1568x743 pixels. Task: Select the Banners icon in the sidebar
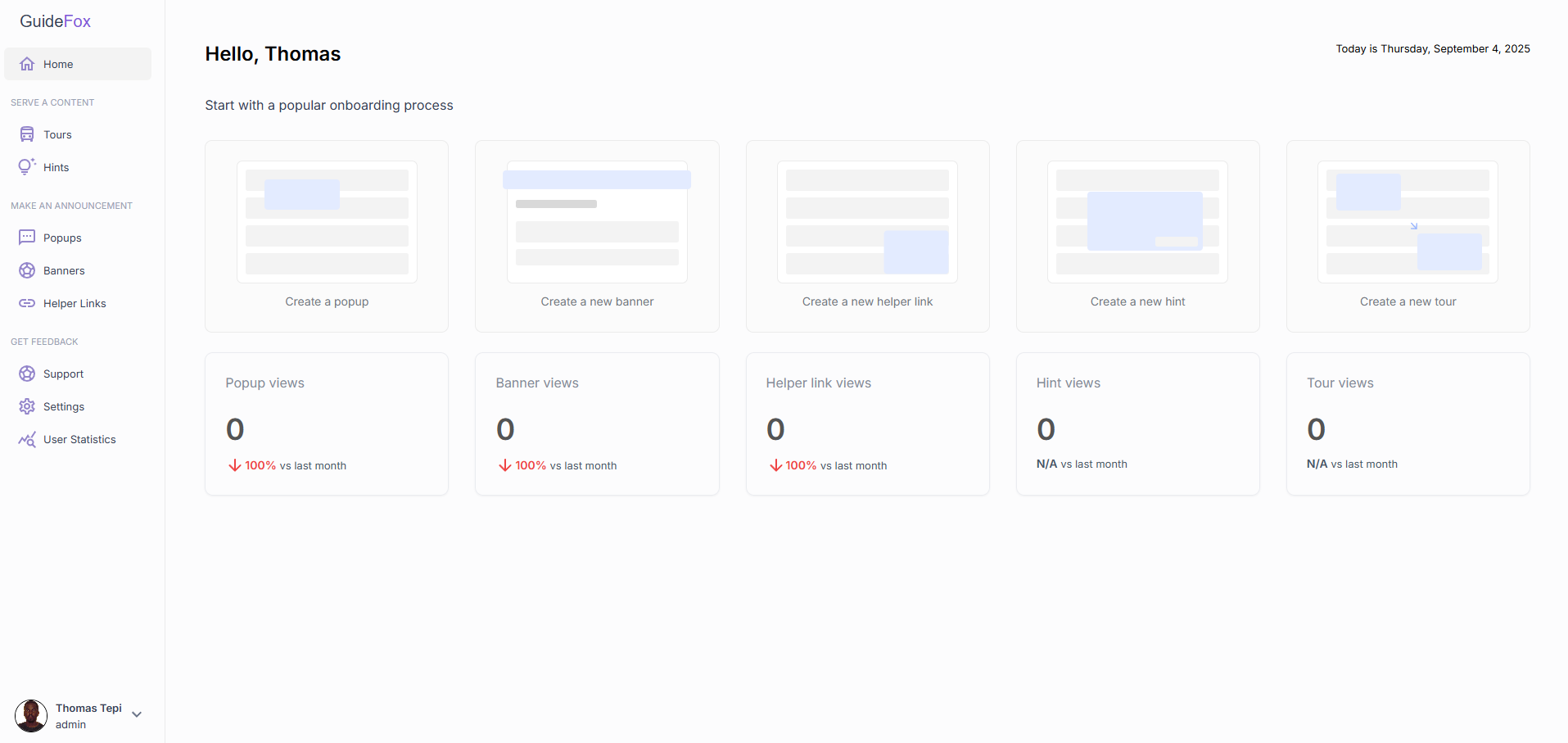27,270
